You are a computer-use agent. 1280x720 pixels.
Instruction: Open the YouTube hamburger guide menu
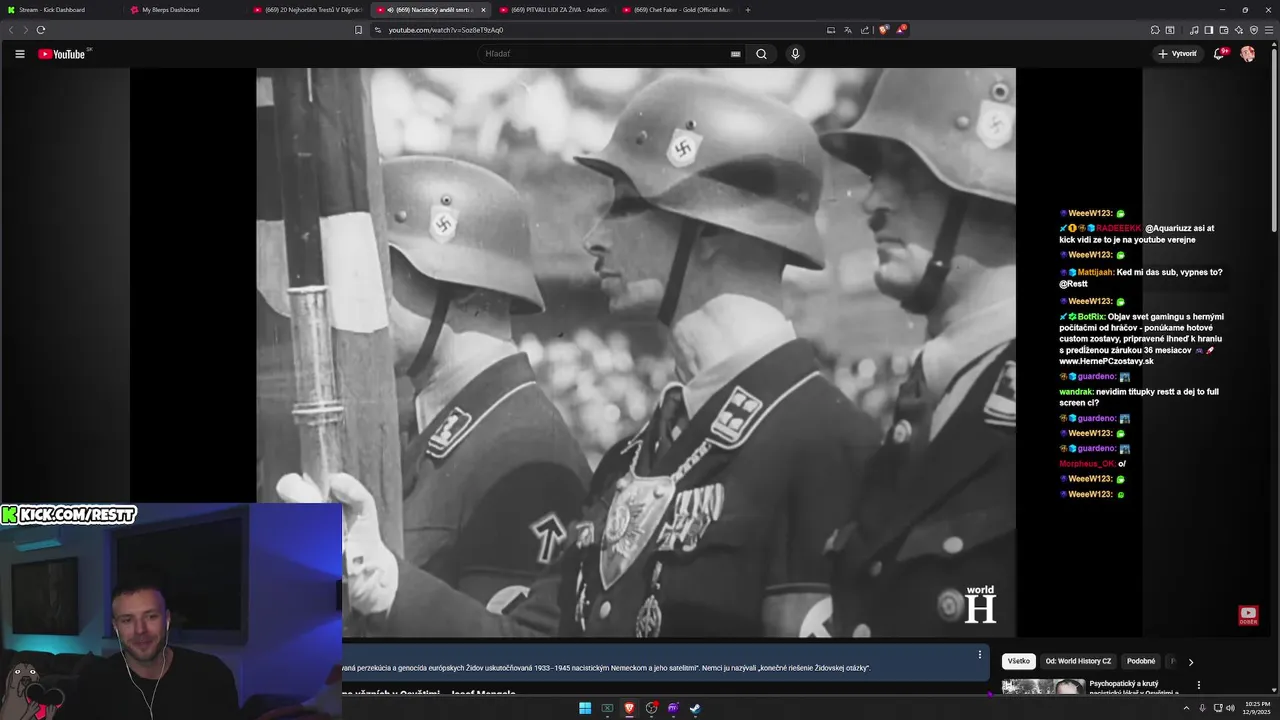[19, 54]
